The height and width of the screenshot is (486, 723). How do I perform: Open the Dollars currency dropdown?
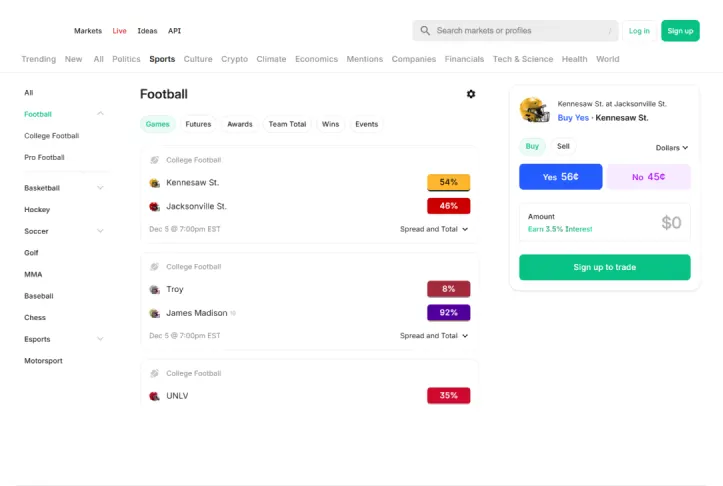[x=671, y=147]
